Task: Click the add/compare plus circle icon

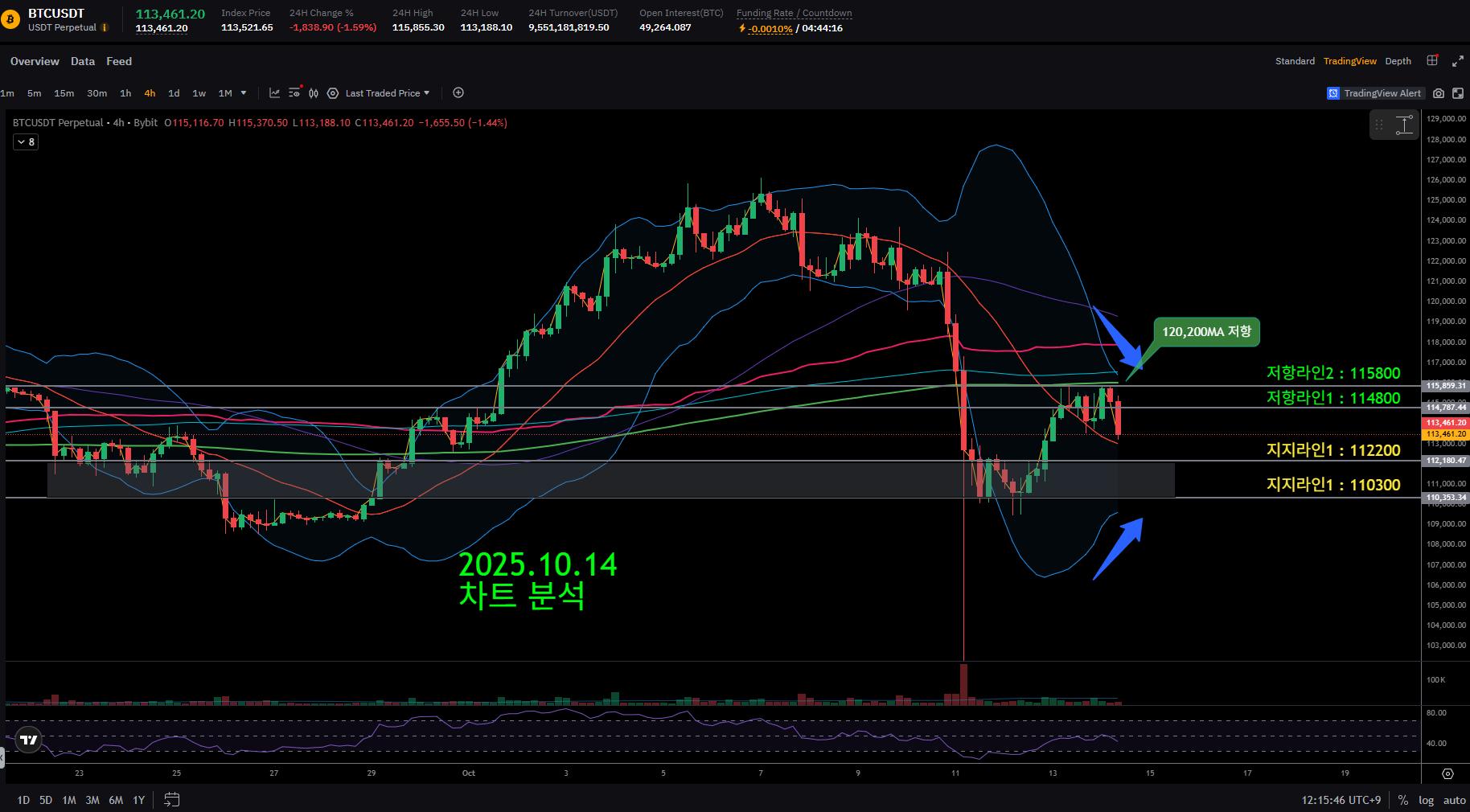Action: pos(458,93)
